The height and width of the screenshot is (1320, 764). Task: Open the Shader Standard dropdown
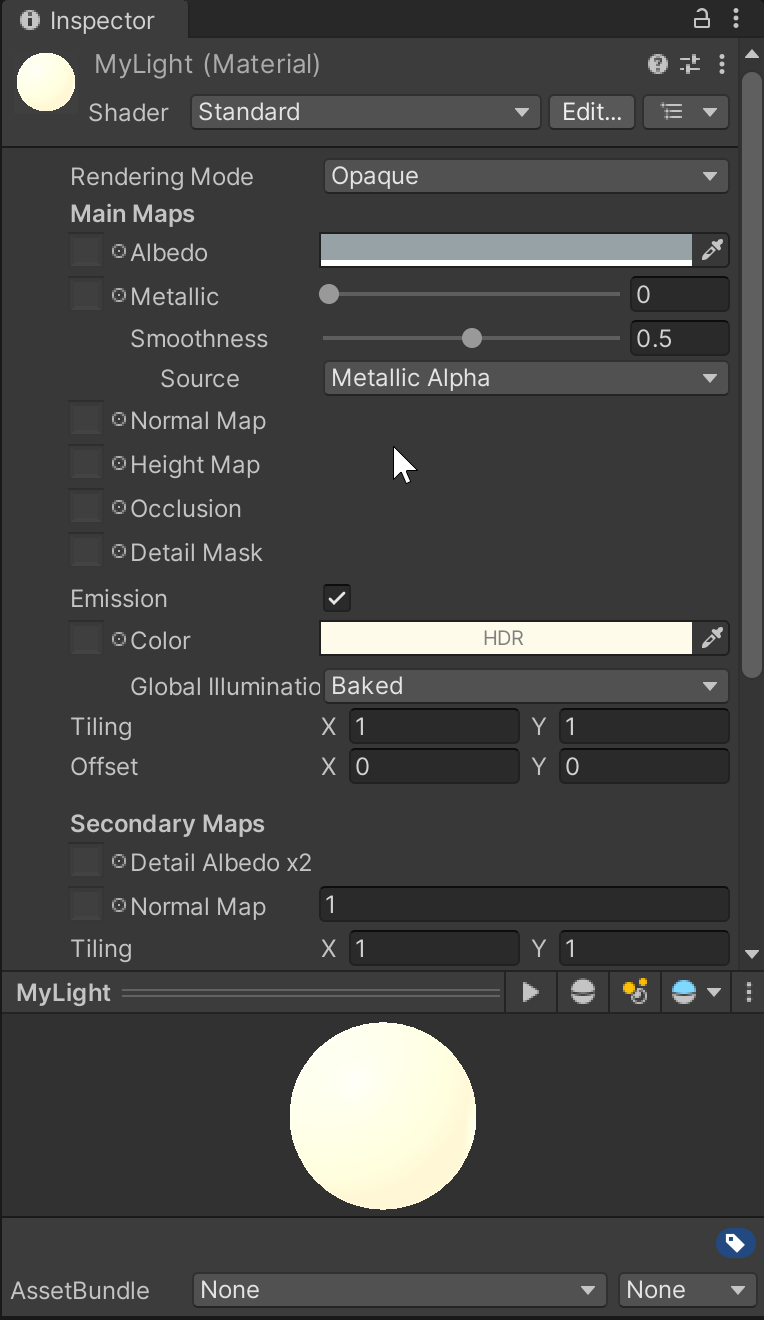(x=366, y=112)
